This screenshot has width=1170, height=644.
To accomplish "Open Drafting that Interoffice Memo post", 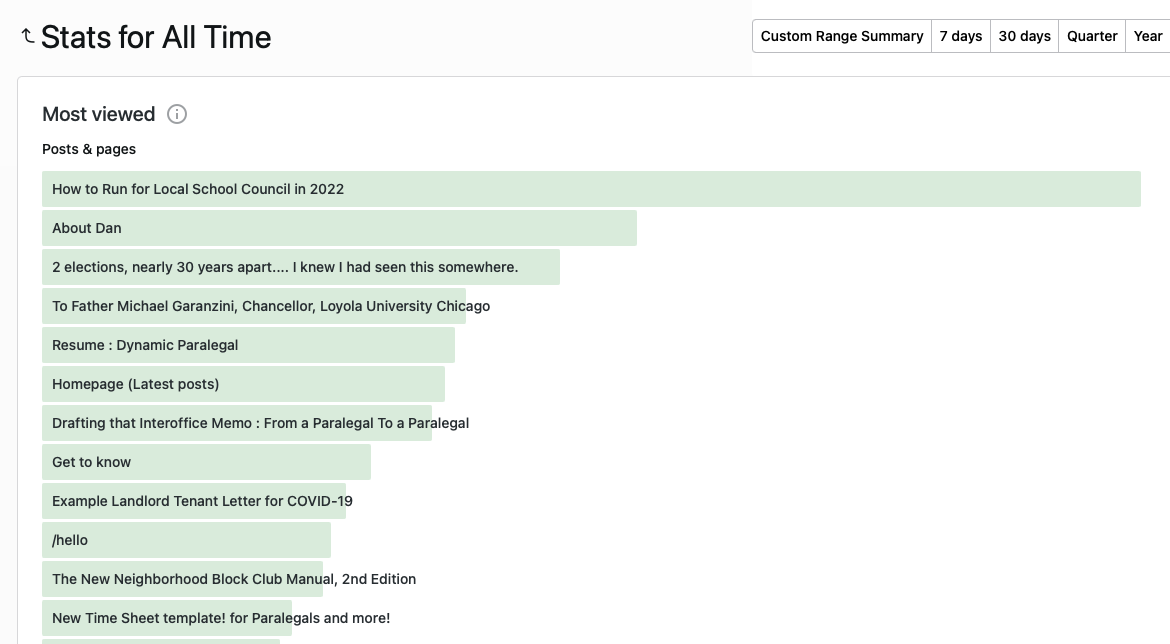I will coord(260,423).
